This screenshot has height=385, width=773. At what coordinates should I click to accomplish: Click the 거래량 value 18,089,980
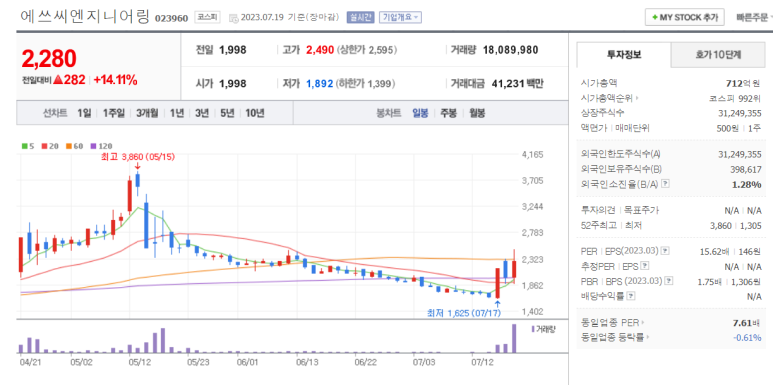coord(511,50)
